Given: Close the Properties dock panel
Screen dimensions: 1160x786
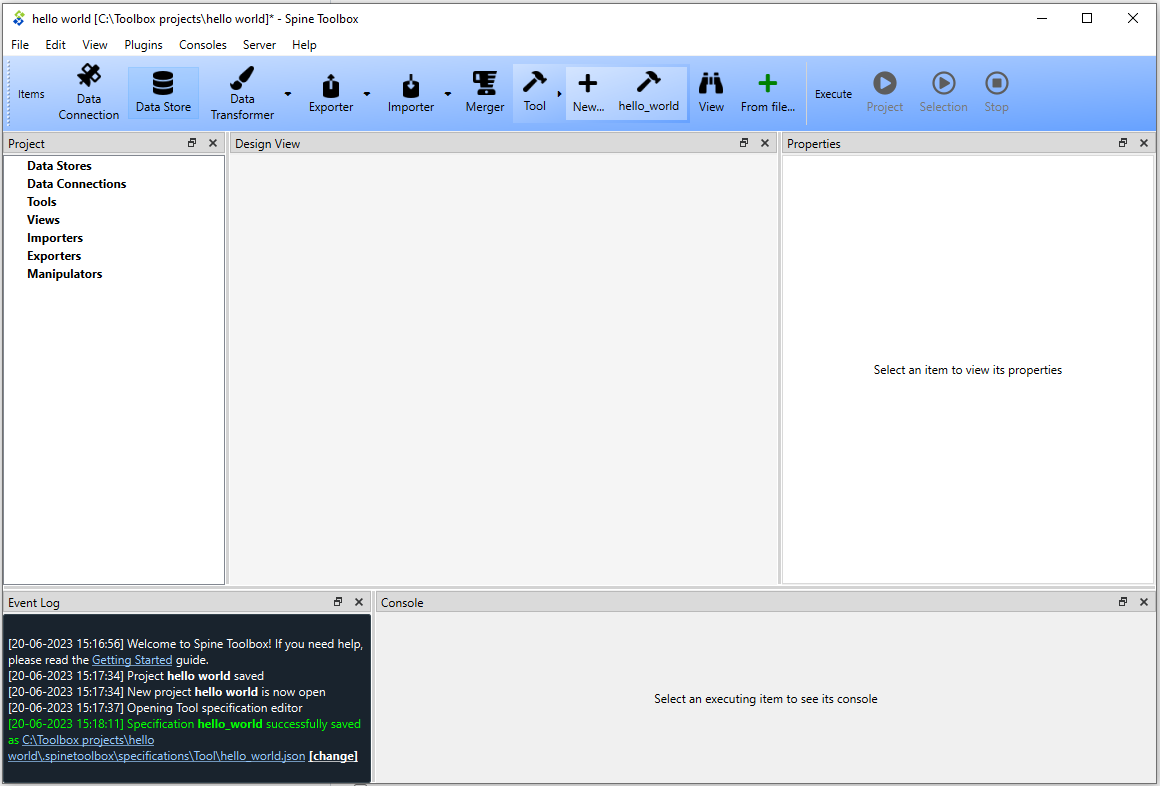Looking at the screenshot, I should click(1144, 143).
